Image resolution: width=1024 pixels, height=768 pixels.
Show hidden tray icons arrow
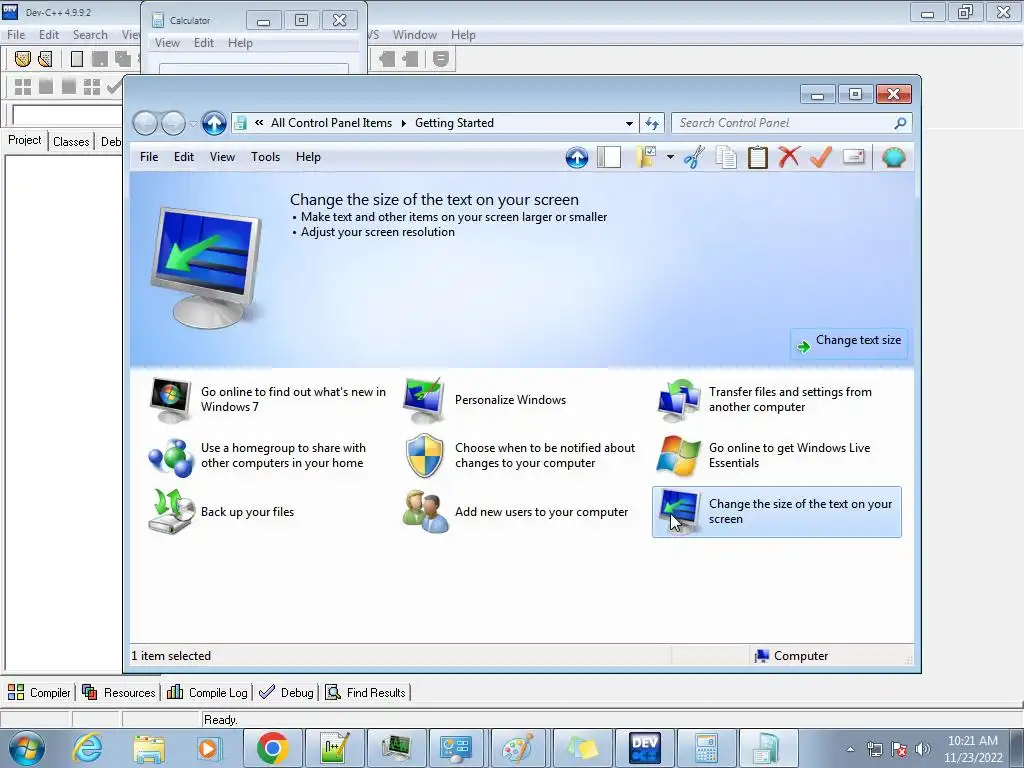(x=850, y=749)
